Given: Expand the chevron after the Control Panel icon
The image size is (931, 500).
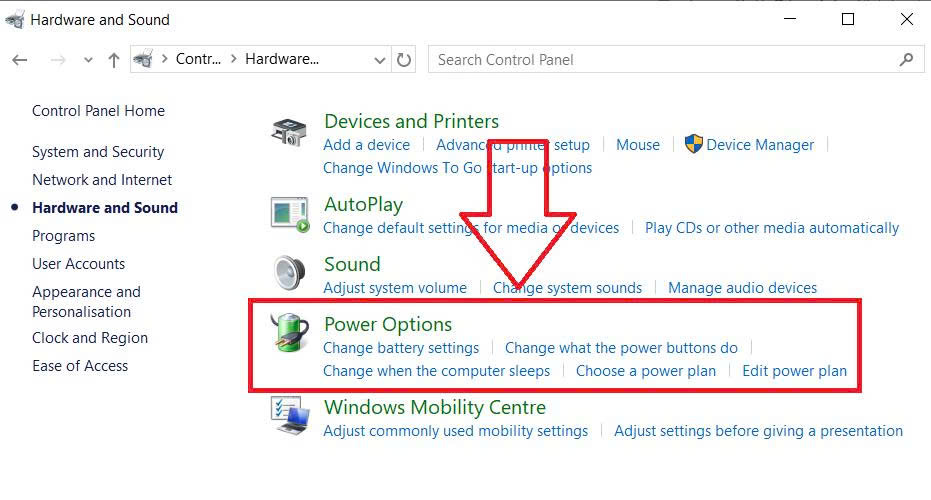Looking at the screenshot, I should coord(164,59).
